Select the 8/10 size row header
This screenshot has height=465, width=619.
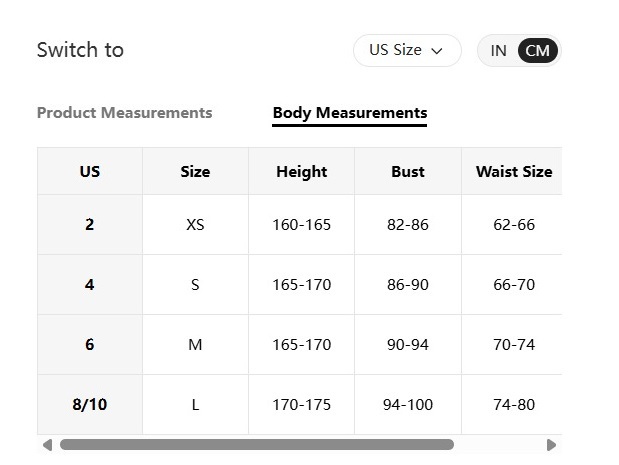pos(90,405)
